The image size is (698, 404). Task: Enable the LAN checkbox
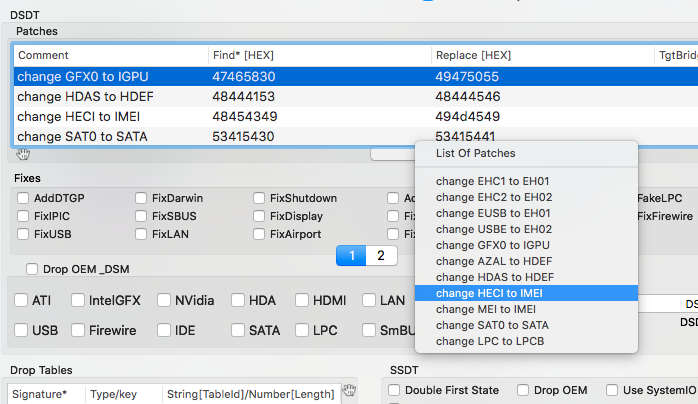tap(369, 300)
